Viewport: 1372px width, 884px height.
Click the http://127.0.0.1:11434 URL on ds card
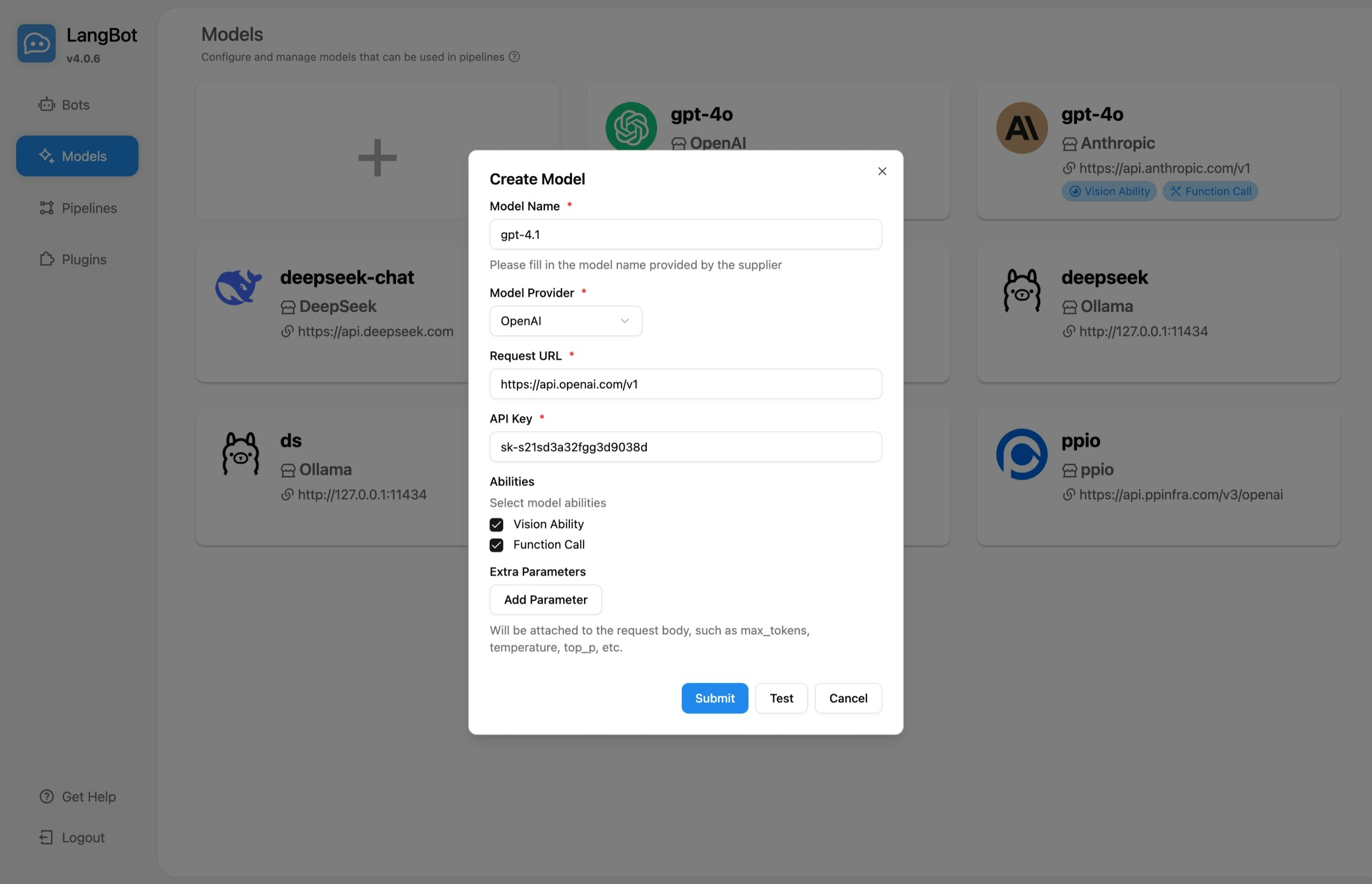click(x=362, y=494)
